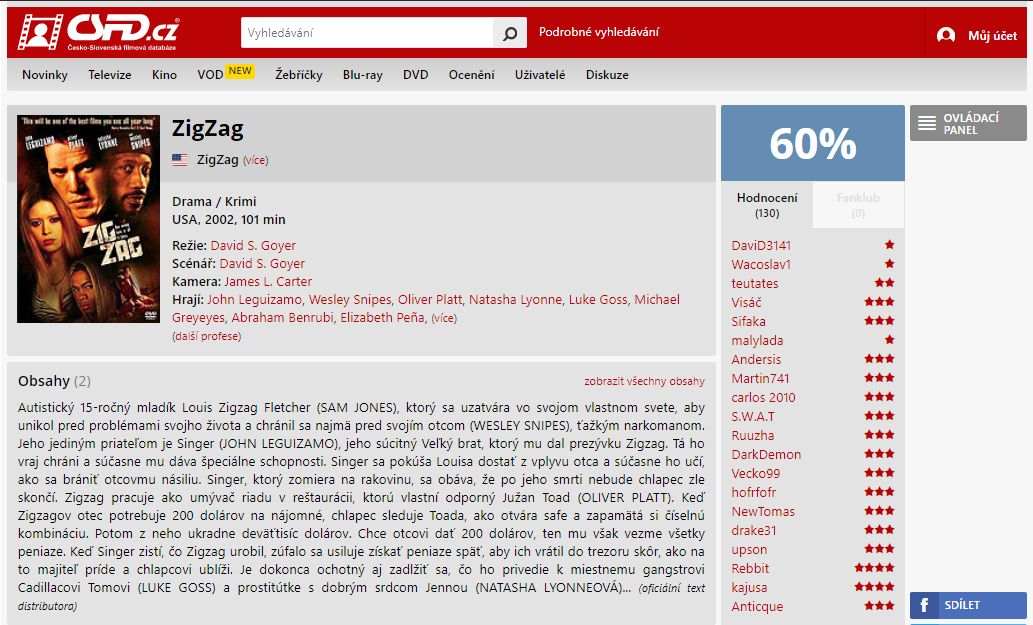Open the user account avatar icon
1033x625 pixels.
tap(946, 35)
